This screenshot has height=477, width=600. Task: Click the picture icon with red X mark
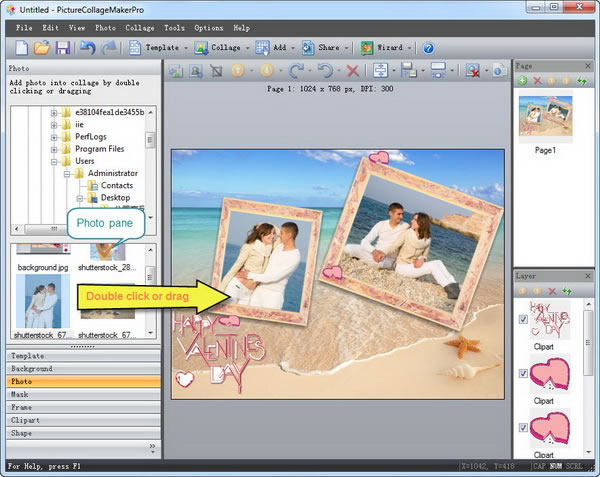tap(473, 71)
